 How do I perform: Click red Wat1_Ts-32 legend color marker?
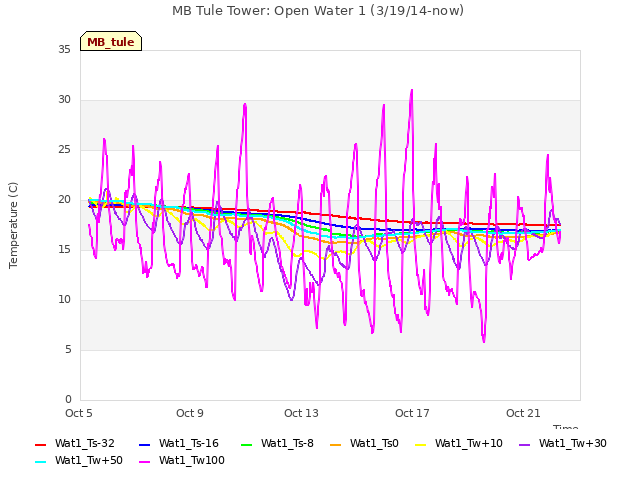point(40,444)
